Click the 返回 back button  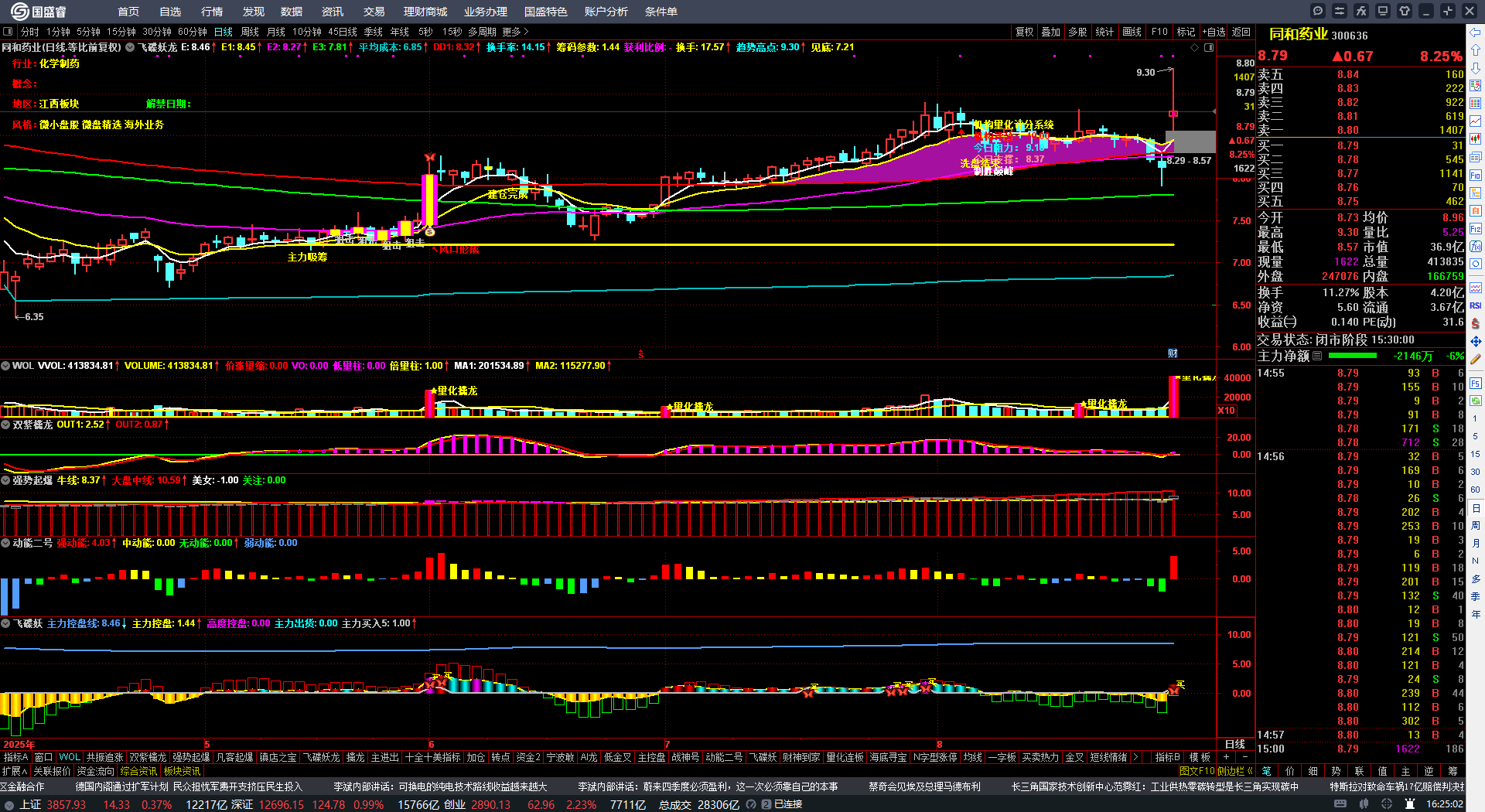coord(1241,32)
